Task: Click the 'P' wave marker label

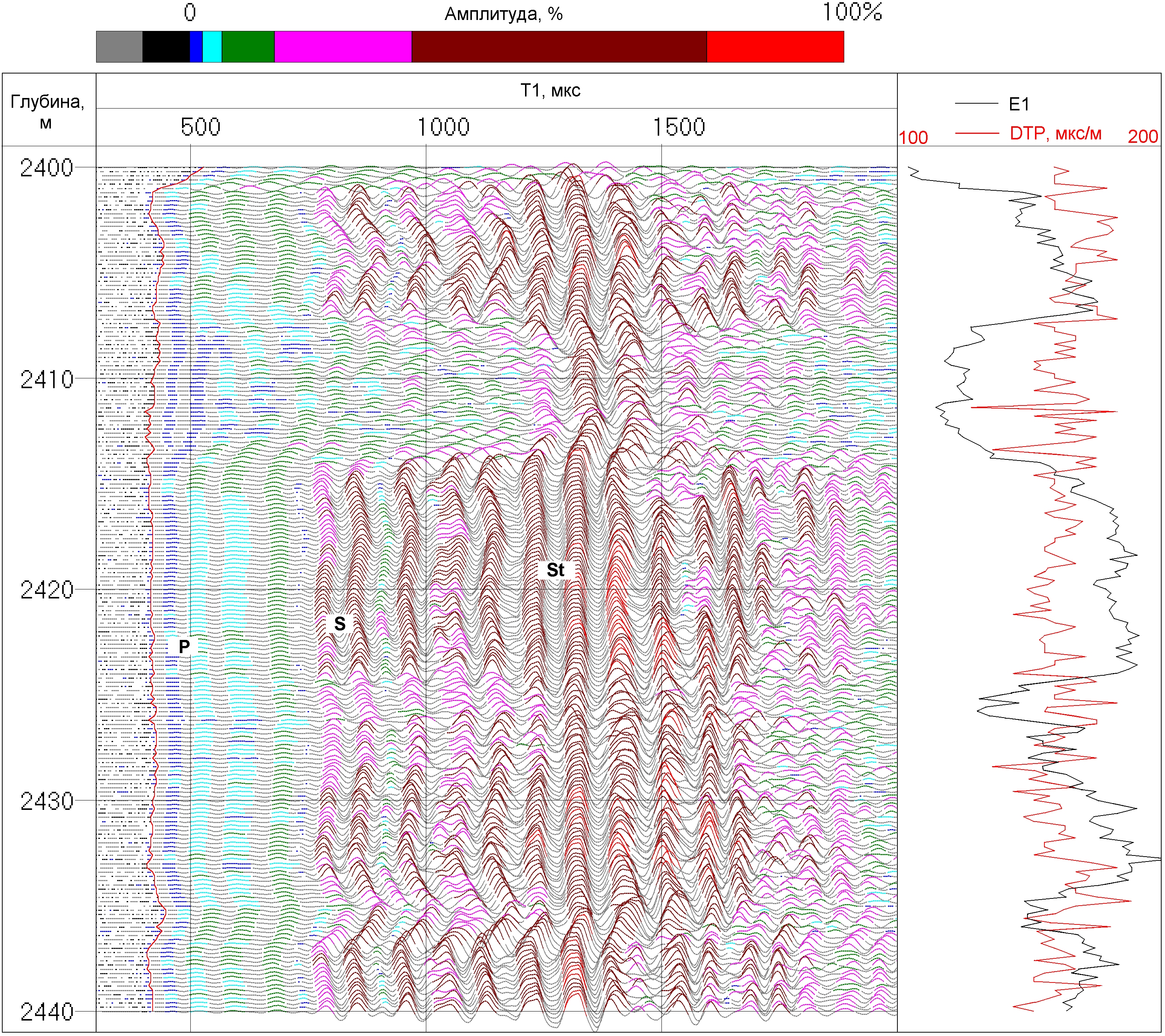Action: coord(184,646)
